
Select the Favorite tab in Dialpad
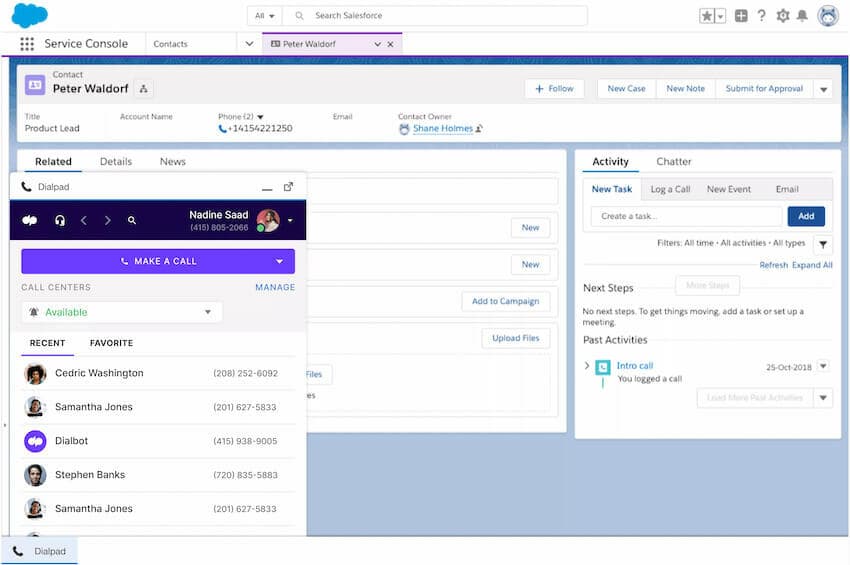(111, 343)
